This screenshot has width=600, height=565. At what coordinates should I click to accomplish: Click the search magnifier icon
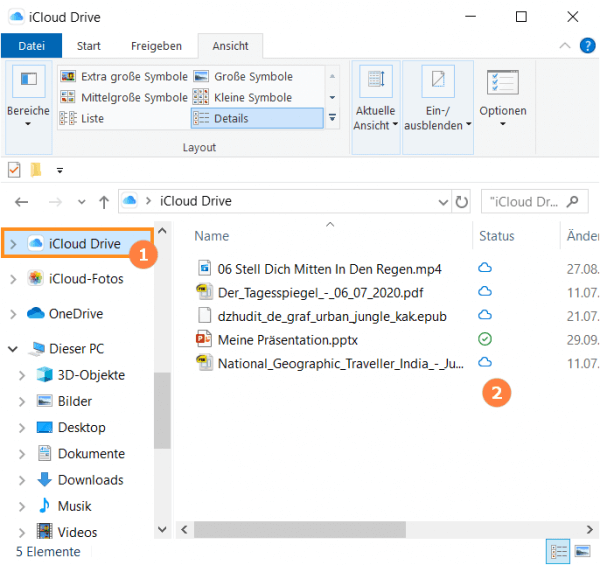[572, 201]
